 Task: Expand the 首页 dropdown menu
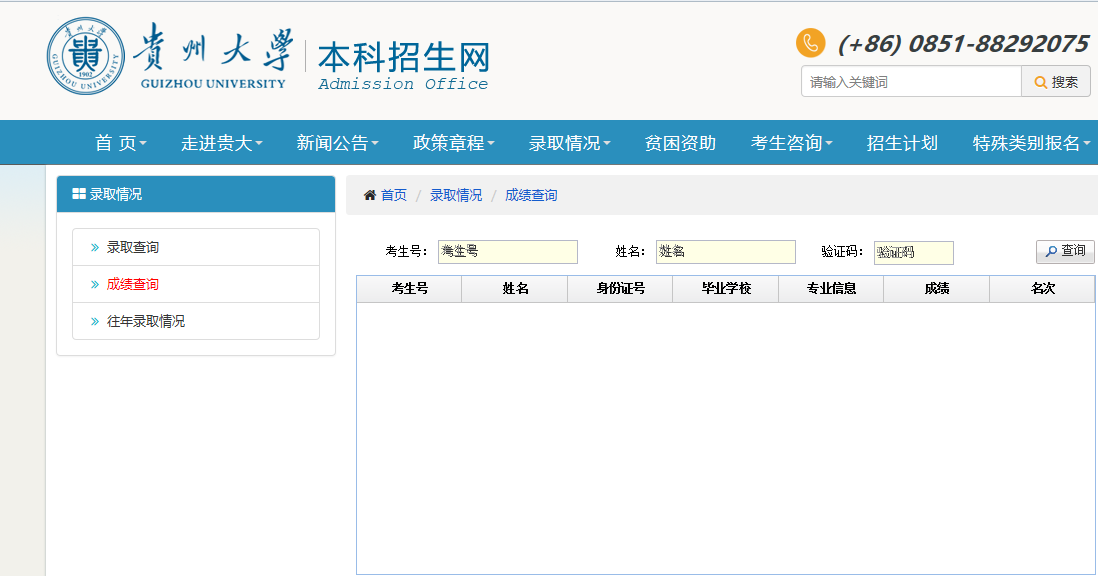(x=120, y=143)
